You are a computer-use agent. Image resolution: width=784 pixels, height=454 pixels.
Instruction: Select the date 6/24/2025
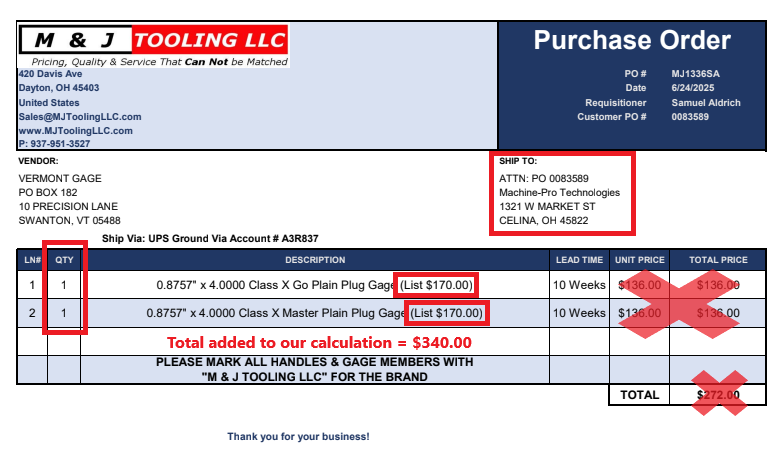tap(692, 88)
